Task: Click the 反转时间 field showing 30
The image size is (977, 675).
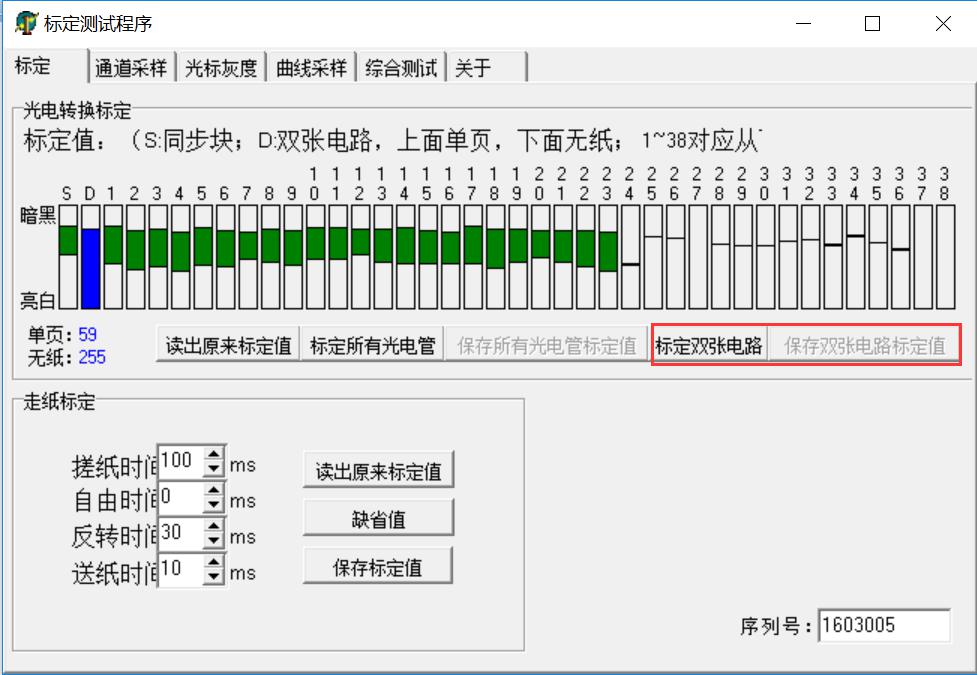Action: pyautogui.click(x=181, y=534)
